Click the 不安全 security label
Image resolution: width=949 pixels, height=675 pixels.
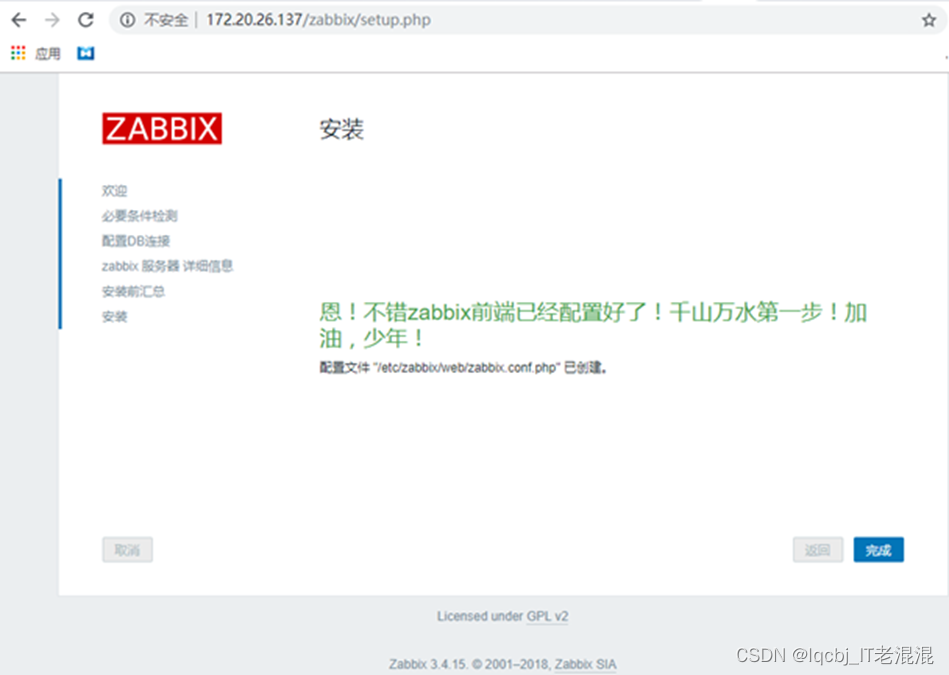pyautogui.click(x=166, y=20)
